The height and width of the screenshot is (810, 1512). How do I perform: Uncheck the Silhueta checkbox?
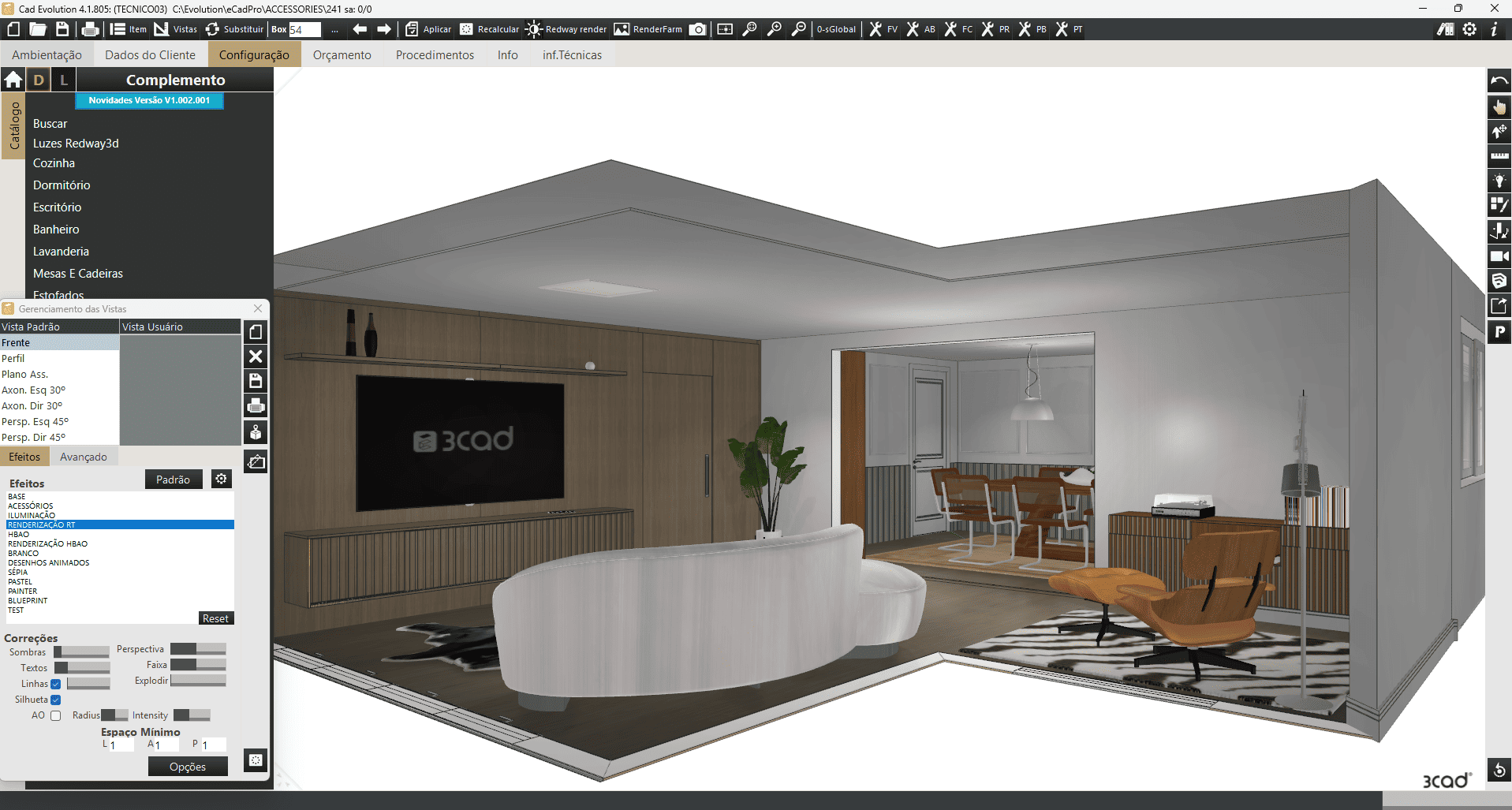click(56, 700)
